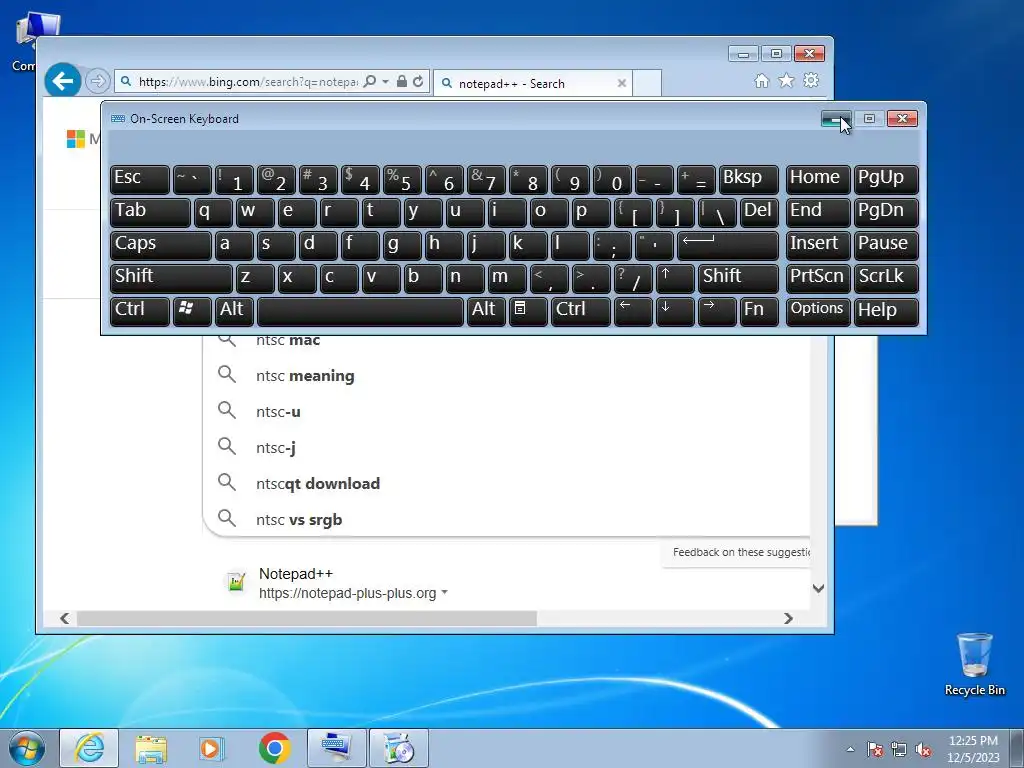Click the left arrow key on keyboard
The image size is (1024, 768).
point(633,311)
